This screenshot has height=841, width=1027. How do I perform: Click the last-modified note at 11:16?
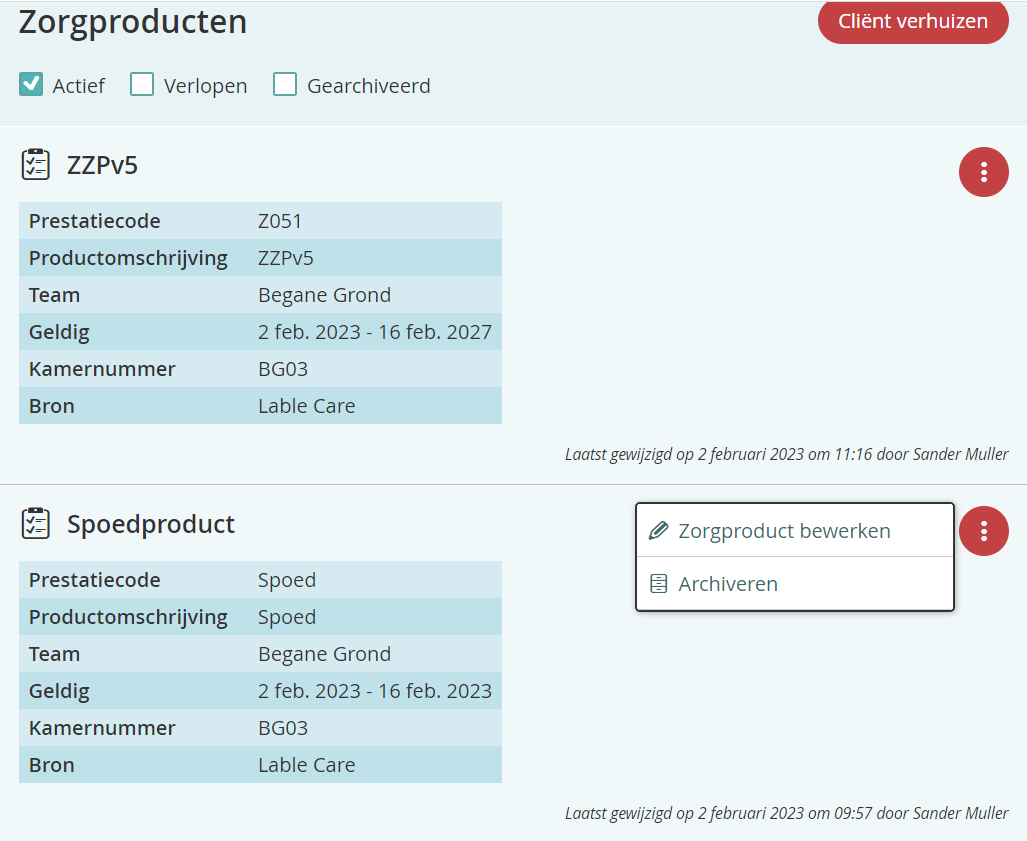click(x=786, y=454)
